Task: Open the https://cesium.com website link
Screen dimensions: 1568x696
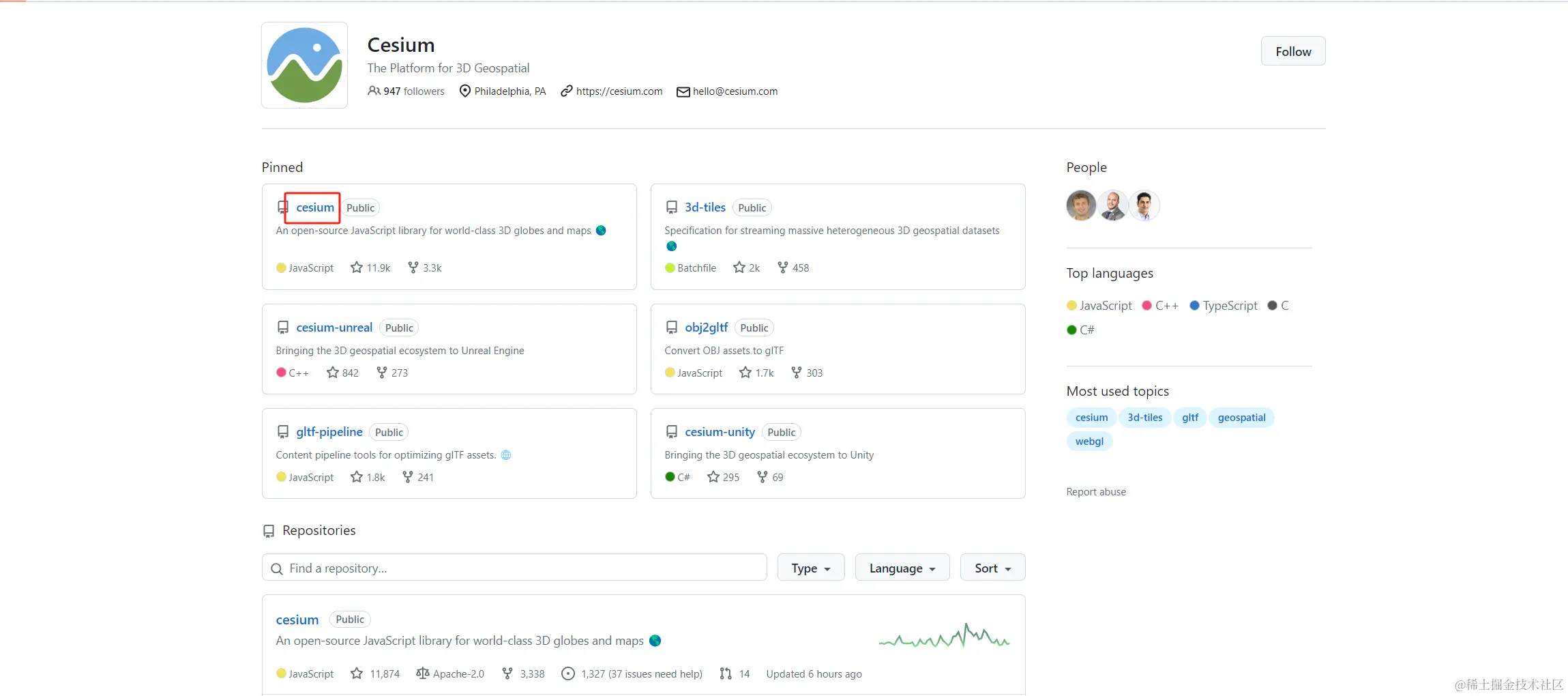Action: pos(619,91)
